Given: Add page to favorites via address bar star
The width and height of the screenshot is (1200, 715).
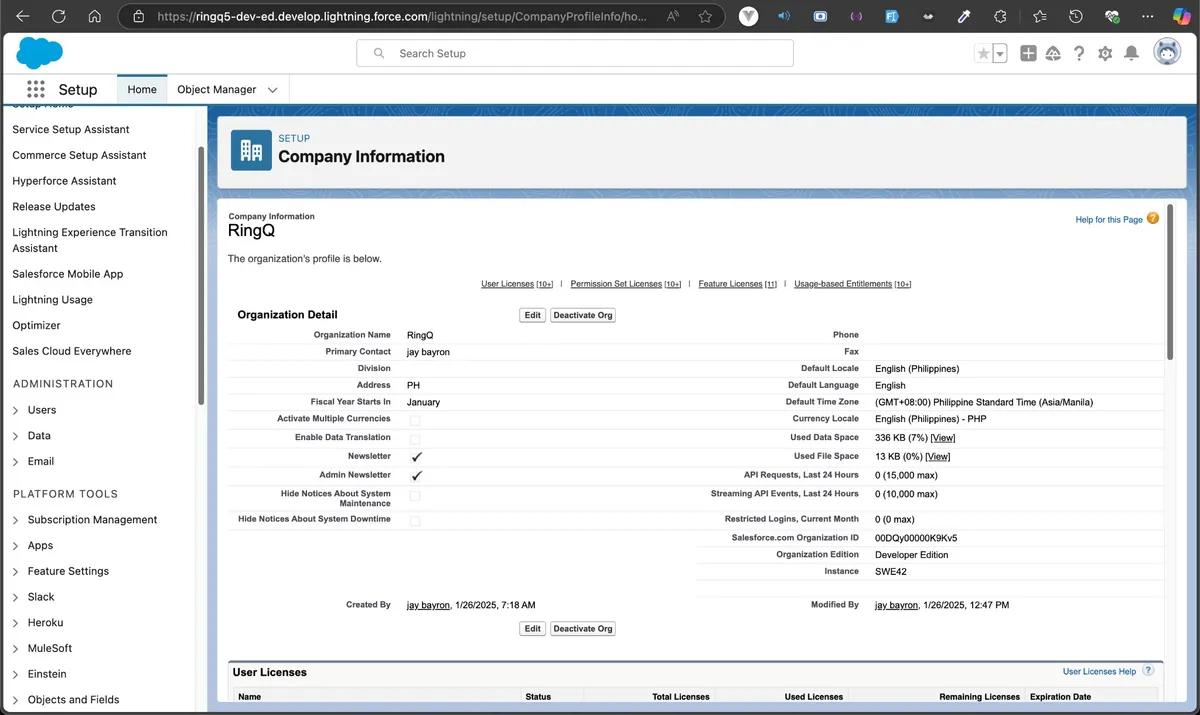Looking at the screenshot, I should [x=705, y=17].
